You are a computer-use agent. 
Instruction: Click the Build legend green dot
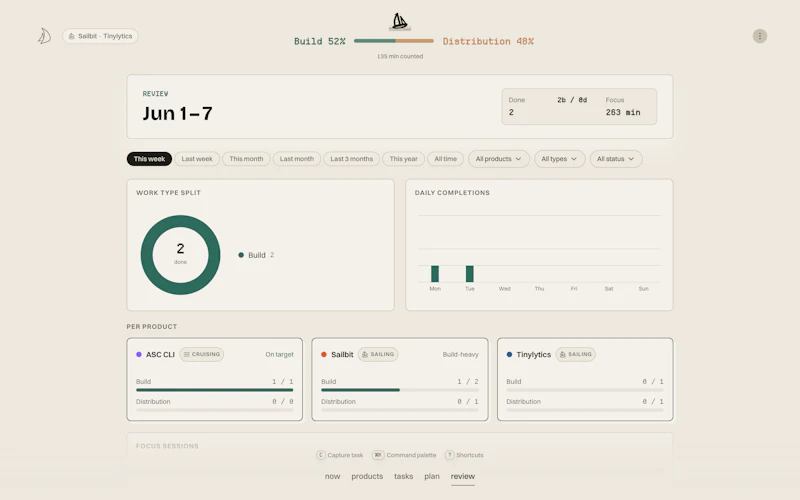[241, 255]
